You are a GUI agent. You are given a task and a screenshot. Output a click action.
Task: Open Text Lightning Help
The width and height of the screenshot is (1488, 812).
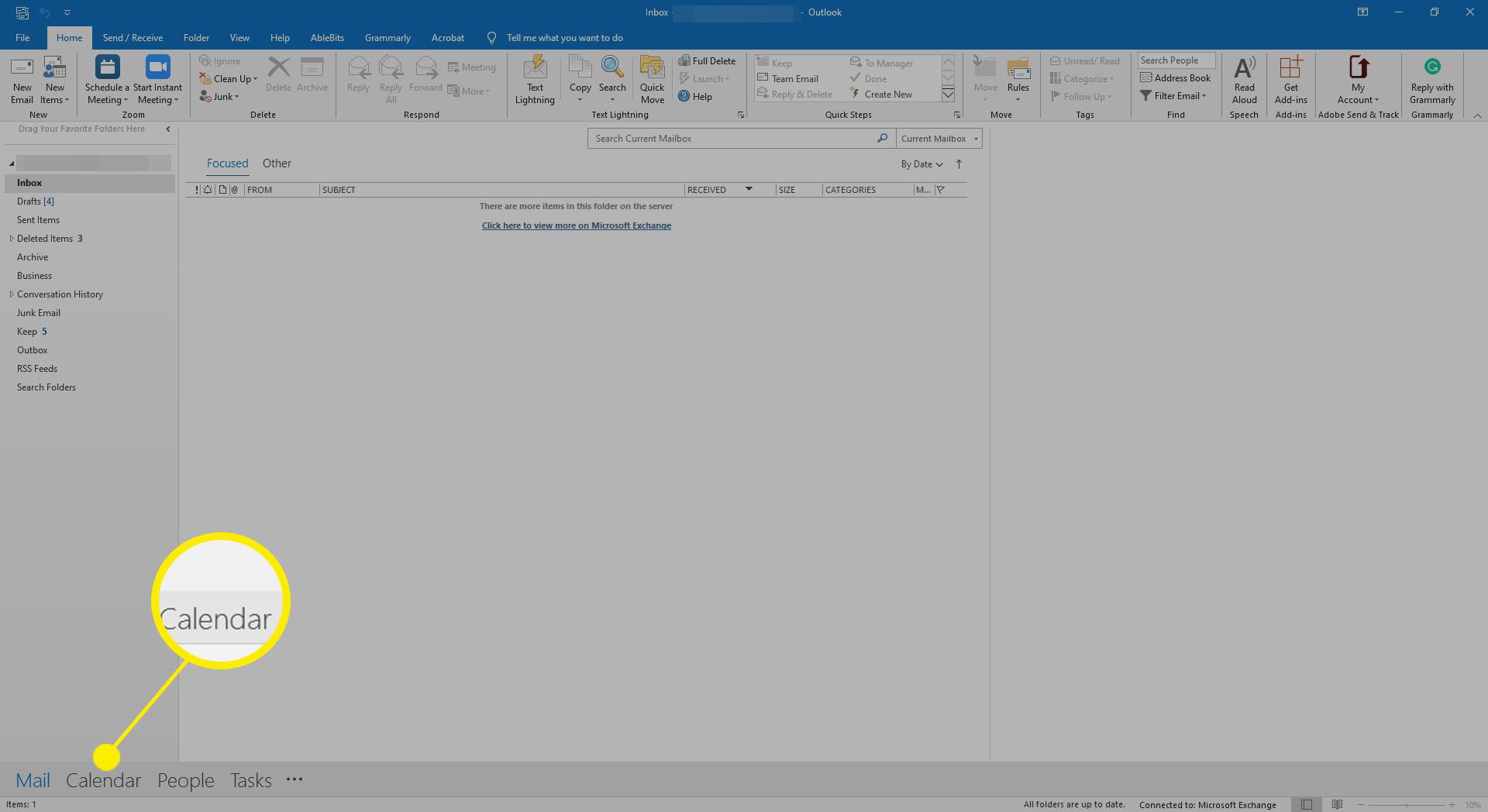pos(694,96)
